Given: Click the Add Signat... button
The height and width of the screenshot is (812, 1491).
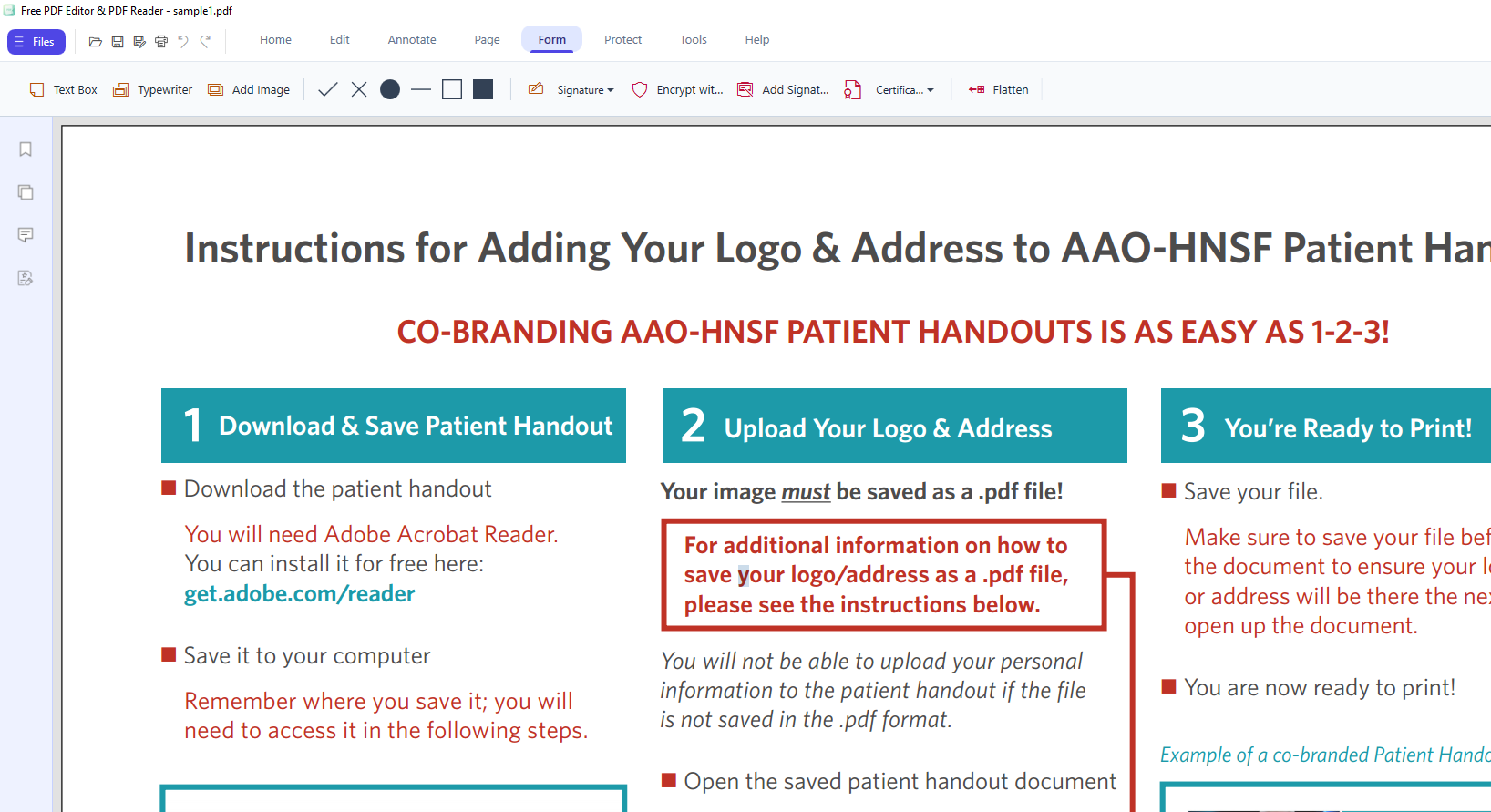Looking at the screenshot, I should point(783,89).
